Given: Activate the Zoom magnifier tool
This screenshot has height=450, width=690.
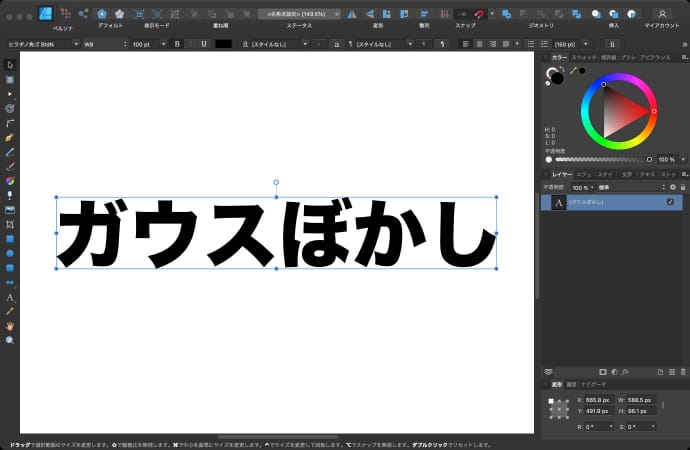Looking at the screenshot, I should pos(10,340).
